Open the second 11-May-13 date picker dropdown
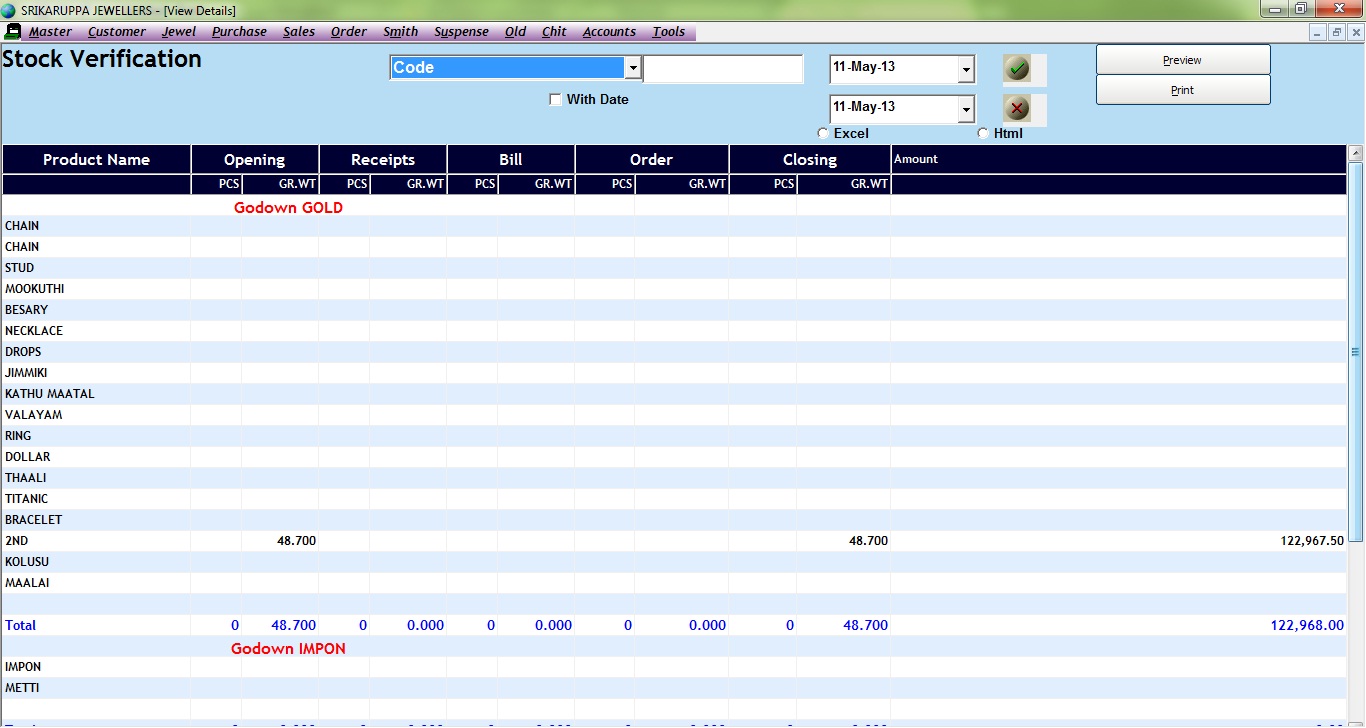 click(965, 109)
